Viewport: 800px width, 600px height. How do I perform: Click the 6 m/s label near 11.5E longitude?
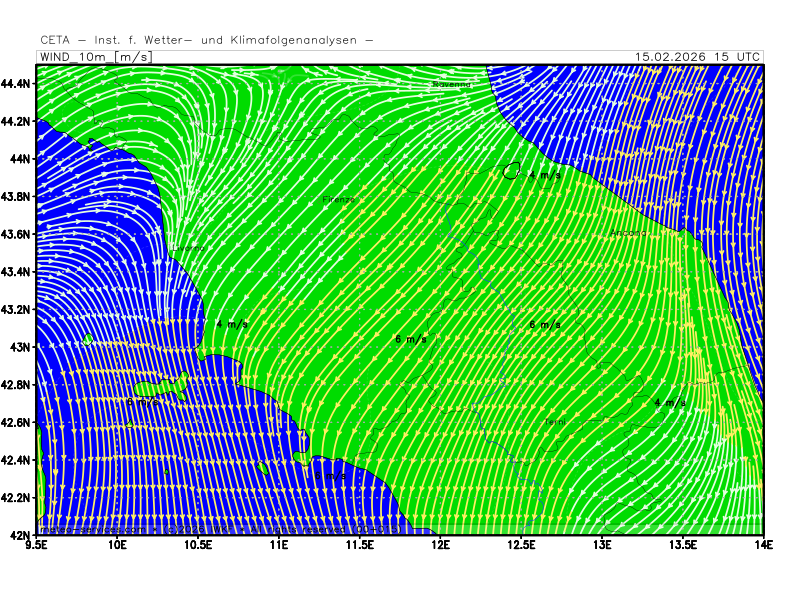pyautogui.click(x=411, y=339)
